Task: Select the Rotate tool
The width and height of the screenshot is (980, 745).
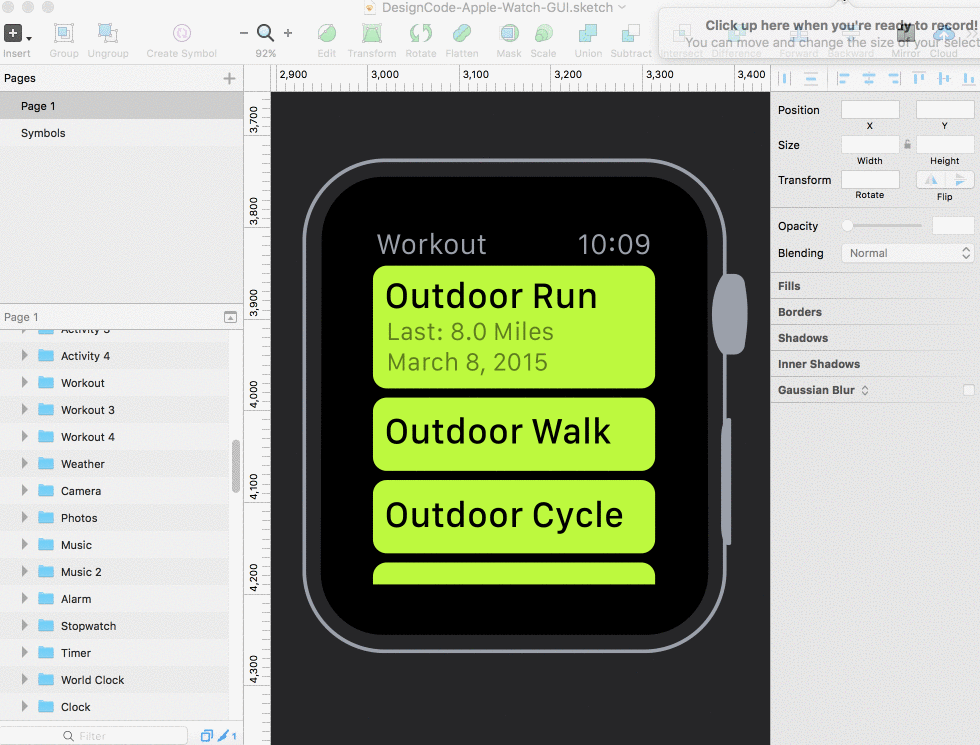Action: pyautogui.click(x=420, y=34)
